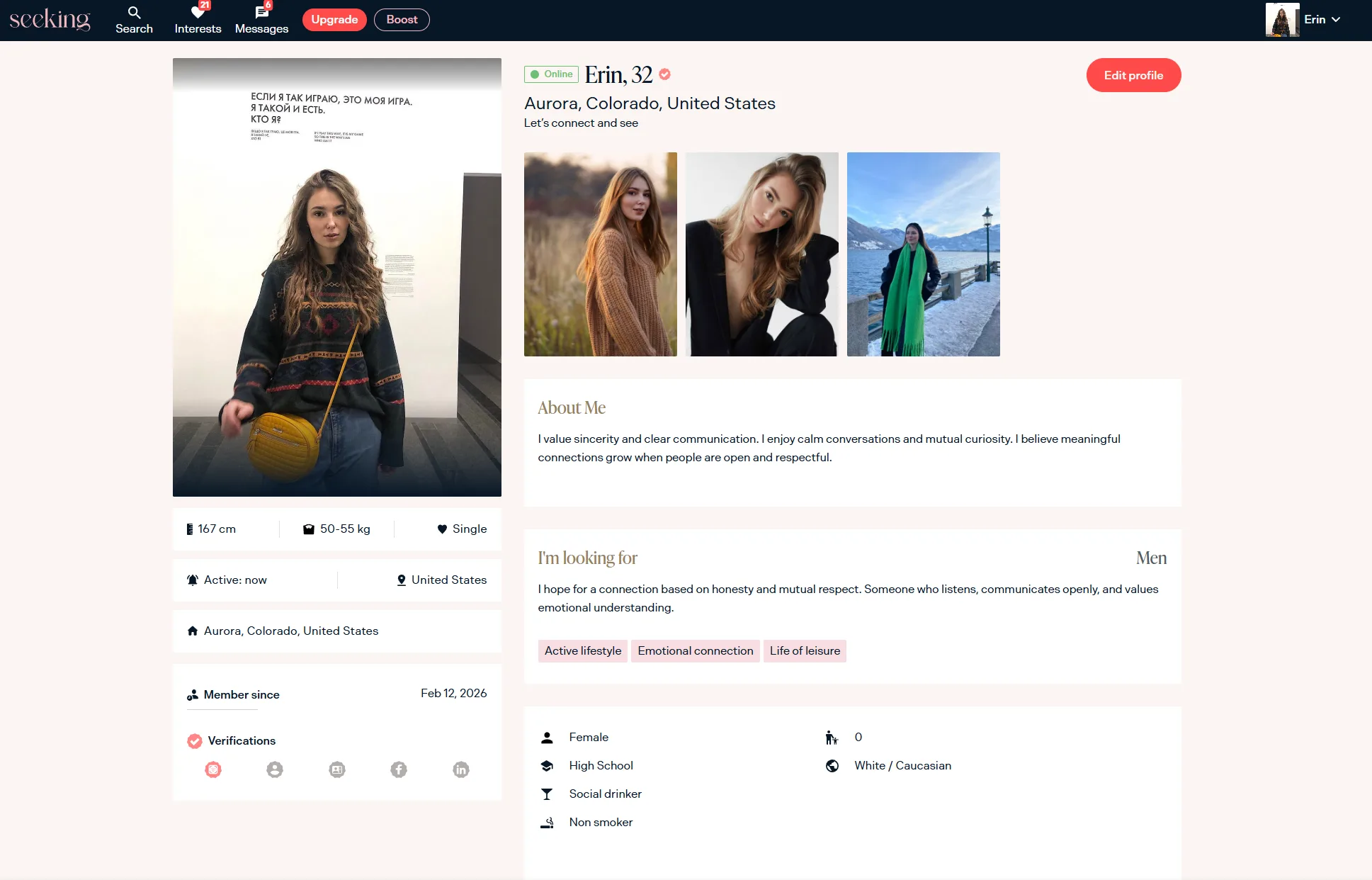This screenshot has height=880, width=1372.
Task: Click the Boost button
Action: (402, 20)
